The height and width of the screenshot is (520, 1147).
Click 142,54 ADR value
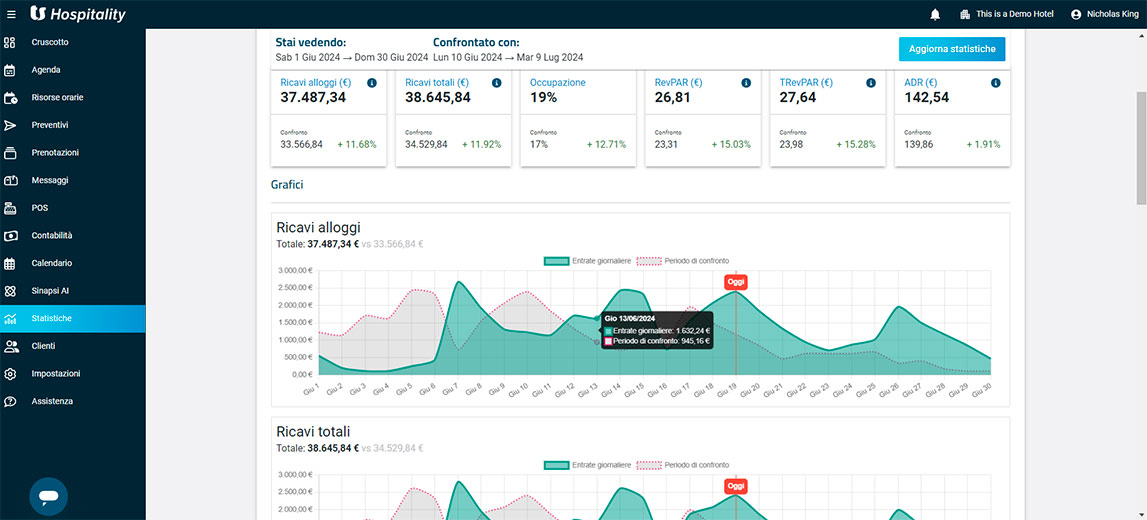pos(927,98)
